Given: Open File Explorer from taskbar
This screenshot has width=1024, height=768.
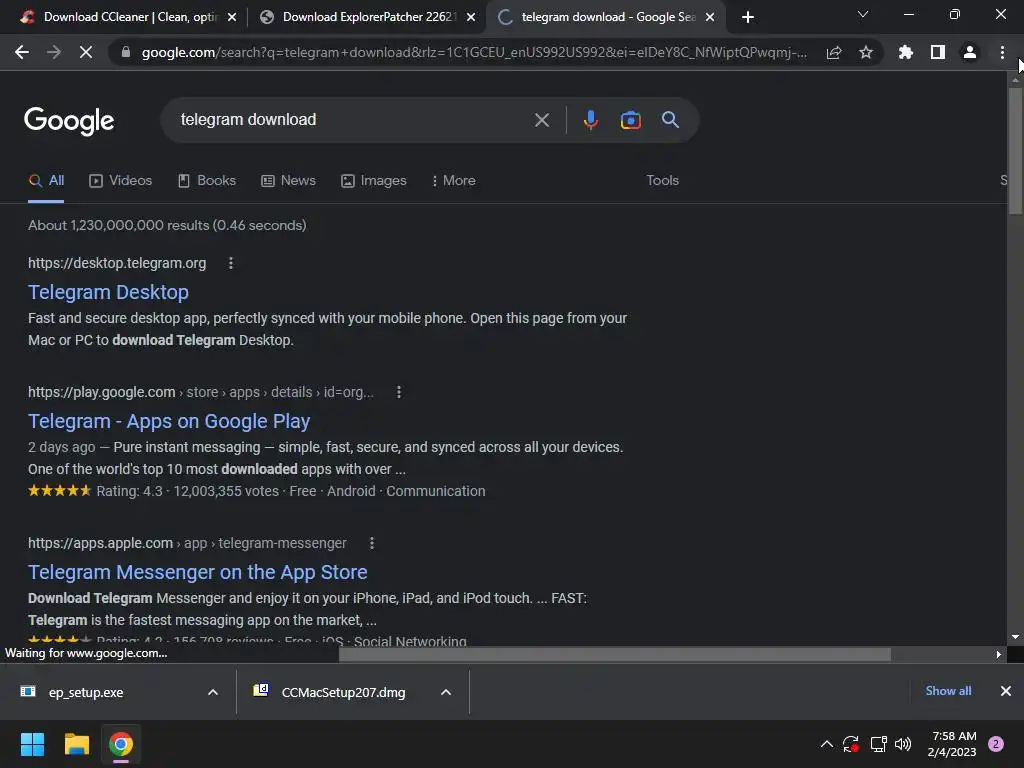Looking at the screenshot, I should tap(76, 744).
